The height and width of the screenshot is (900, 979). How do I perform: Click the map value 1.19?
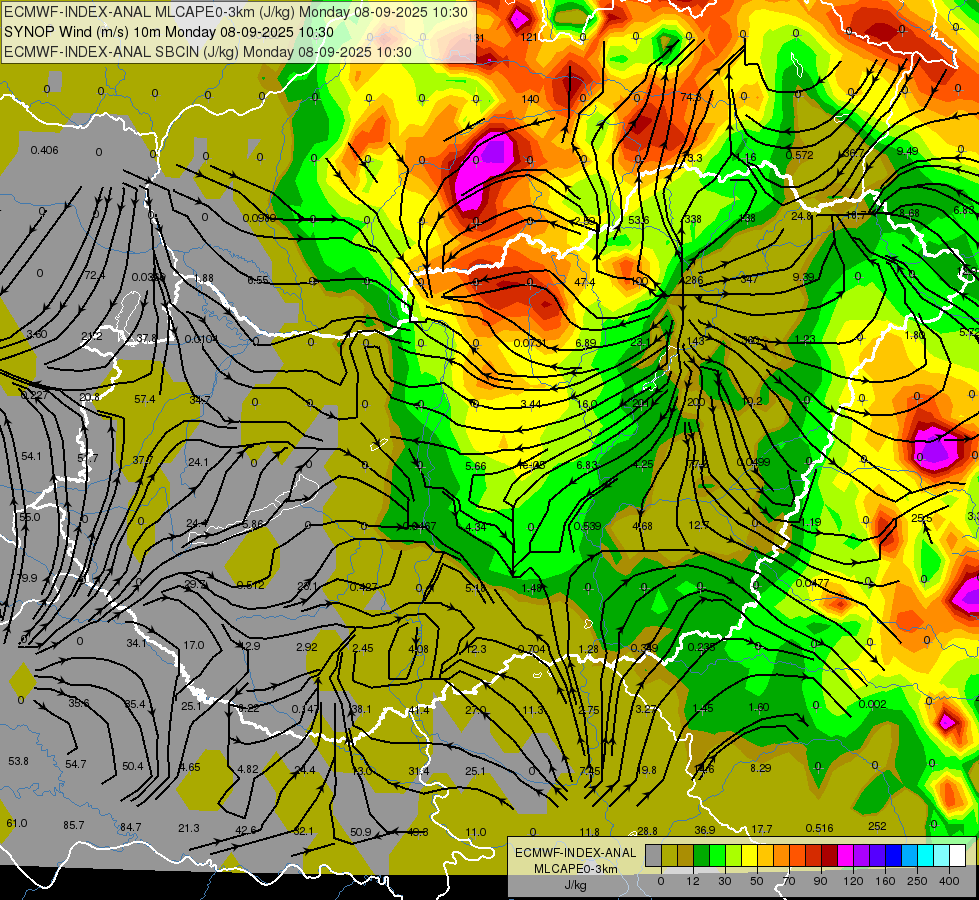(x=810, y=522)
